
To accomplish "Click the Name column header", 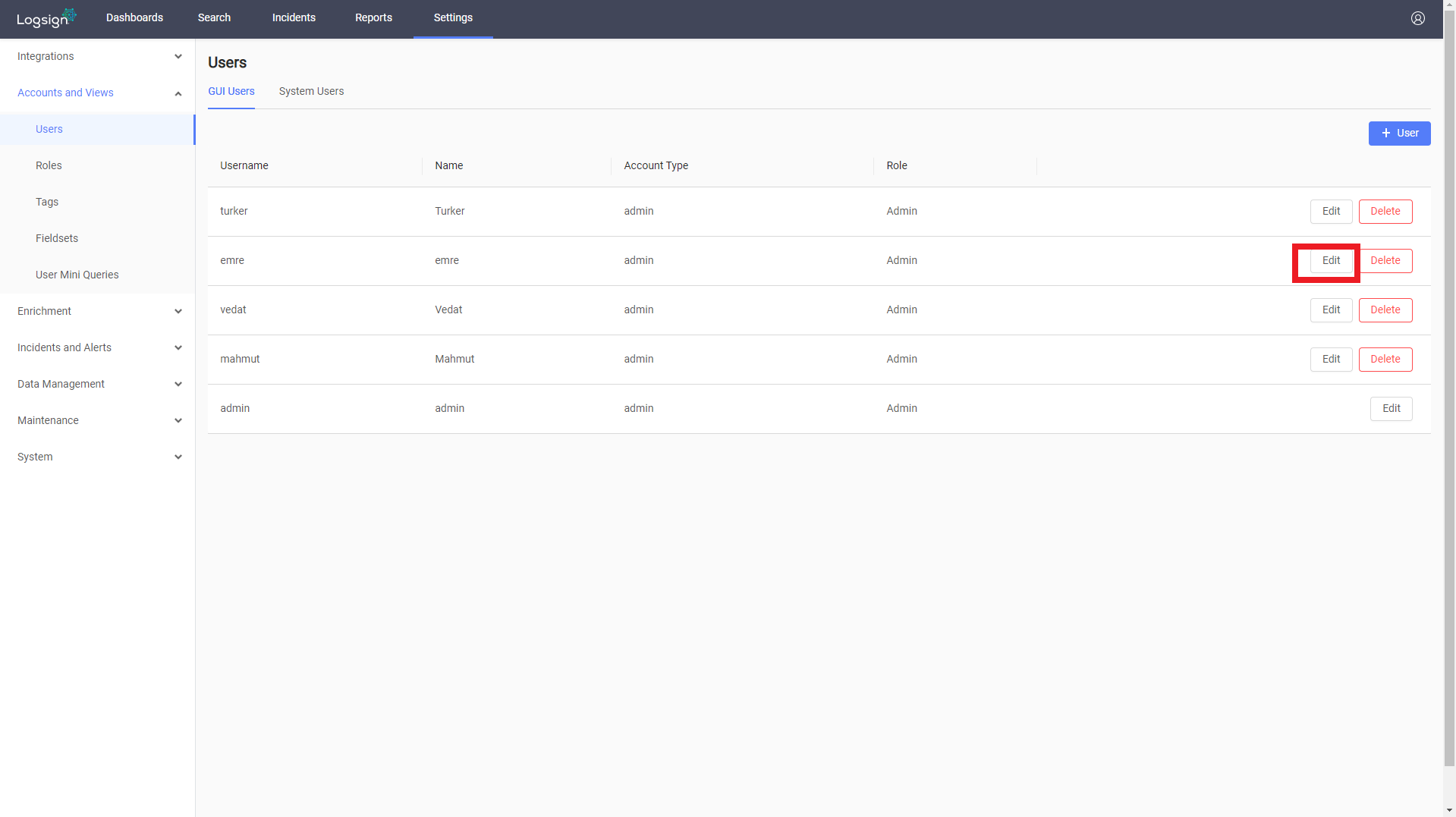I will tap(449, 165).
